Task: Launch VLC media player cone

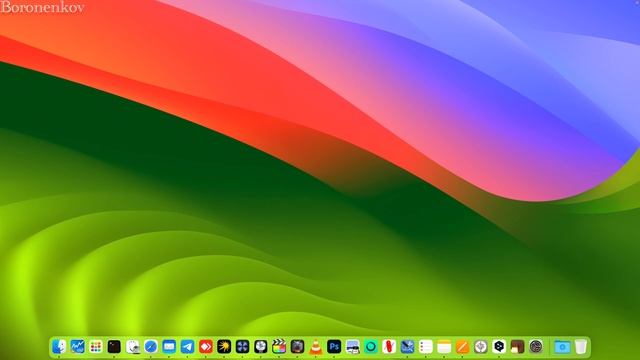Action: [x=316, y=347]
